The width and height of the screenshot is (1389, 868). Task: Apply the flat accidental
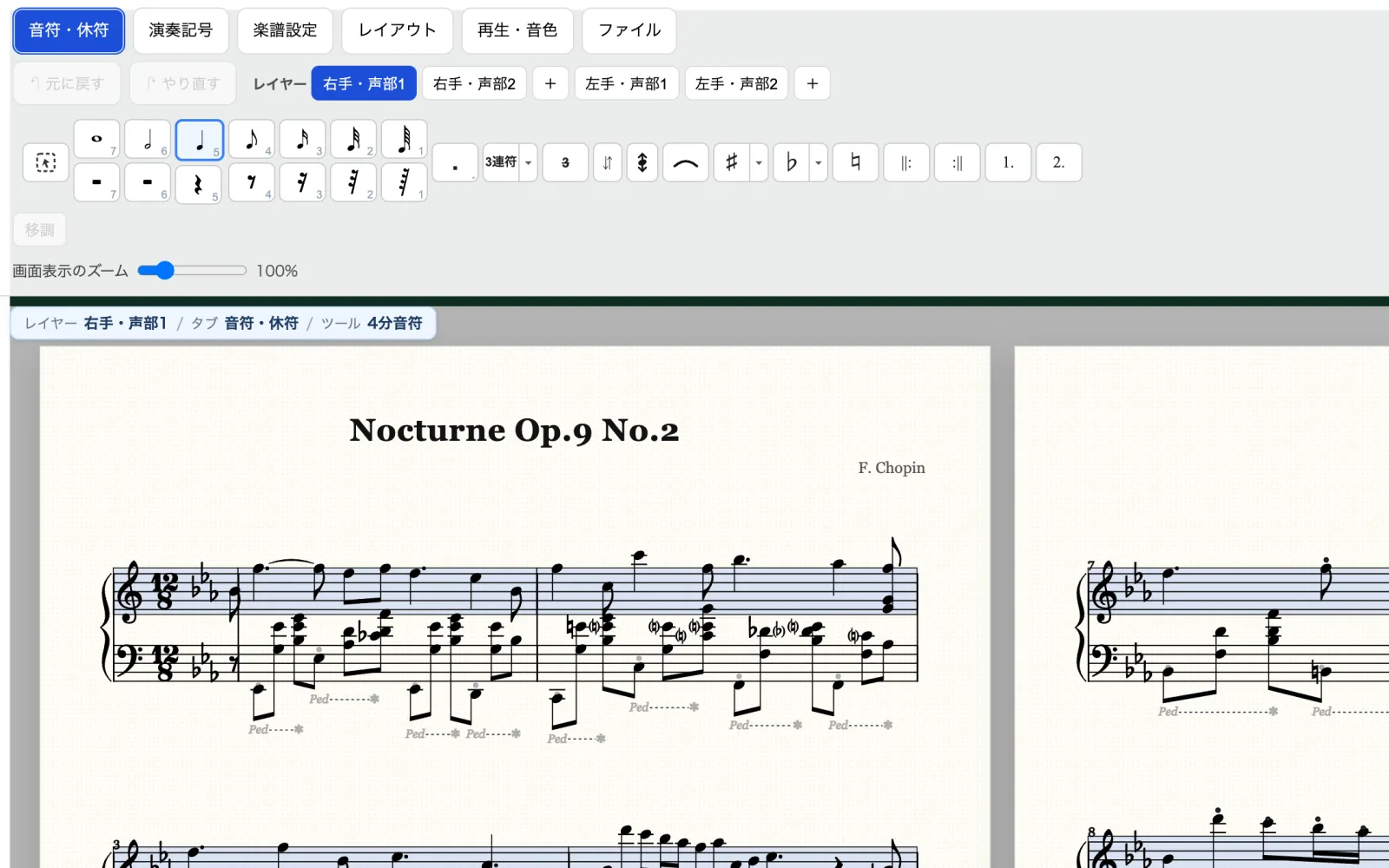pos(792,162)
